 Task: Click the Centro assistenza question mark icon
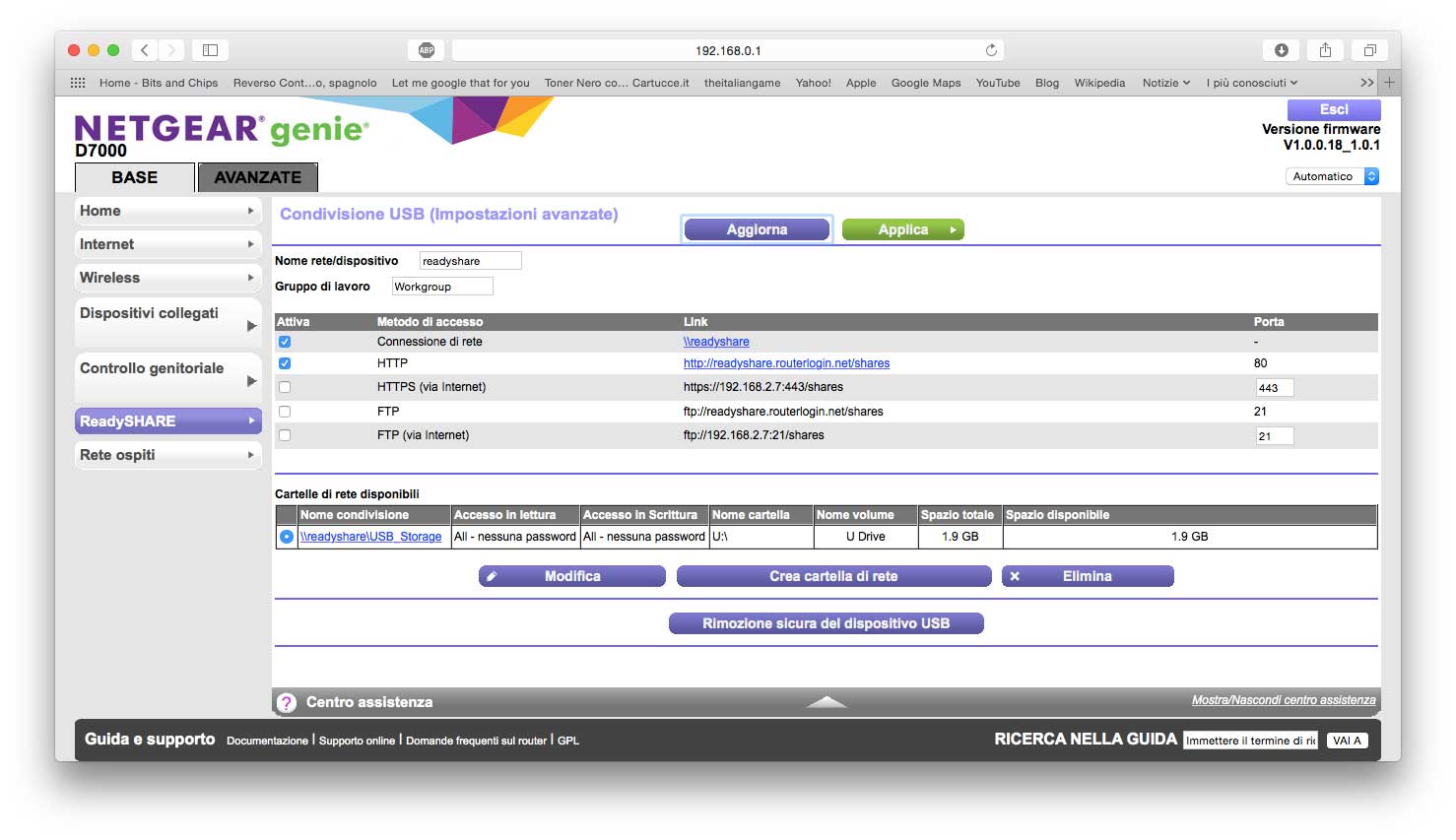point(287,702)
